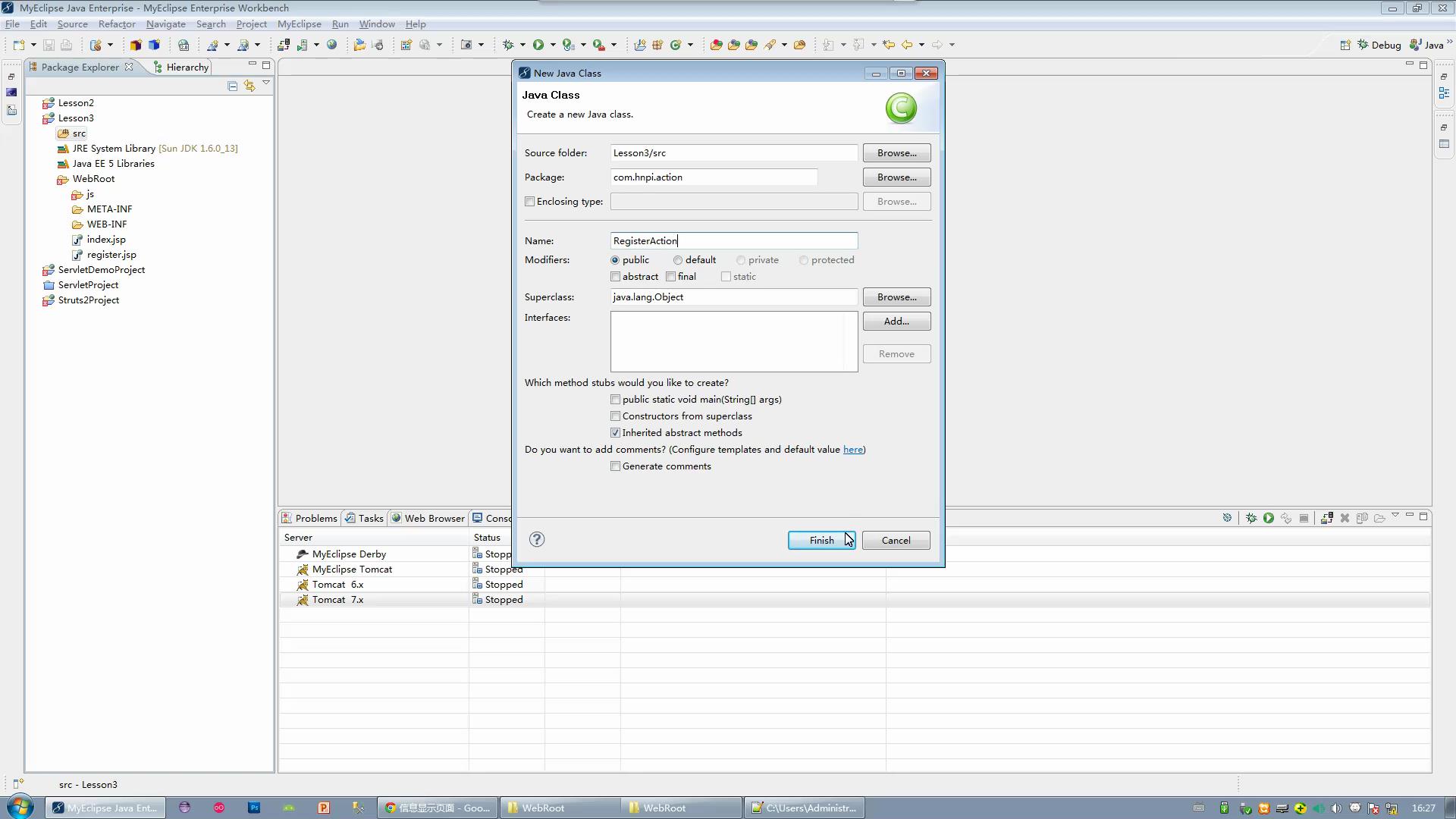Click the Last Edit Location arrow icon
This screenshot has width=1456, height=819.
pos(889,45)
